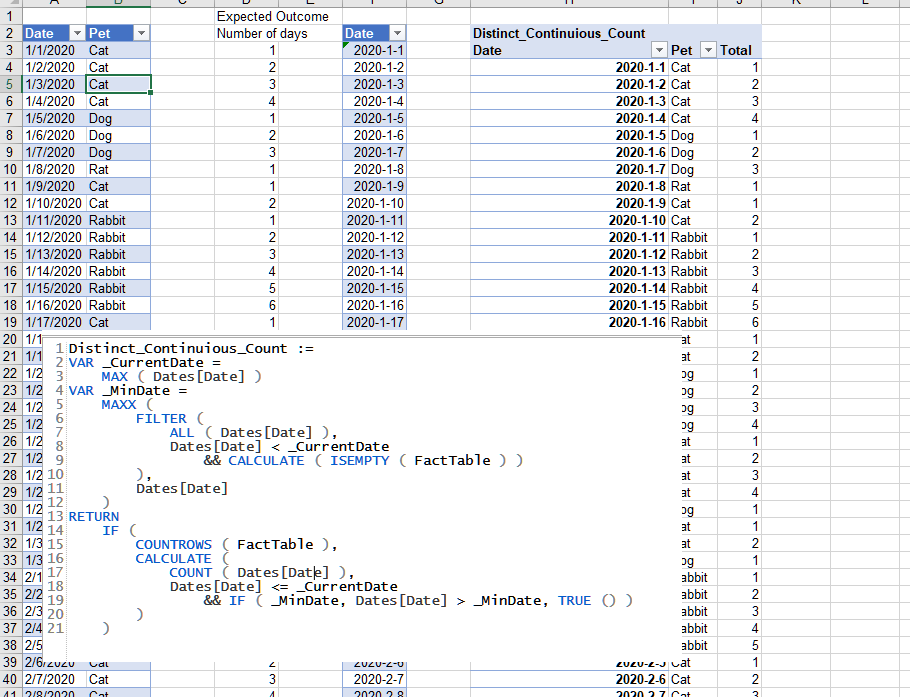Select the 'Rat' cell in Pet column
Image resolution: width=910 pixels, height=697 pixels.
pyautogui.click(x=118, y=169)
